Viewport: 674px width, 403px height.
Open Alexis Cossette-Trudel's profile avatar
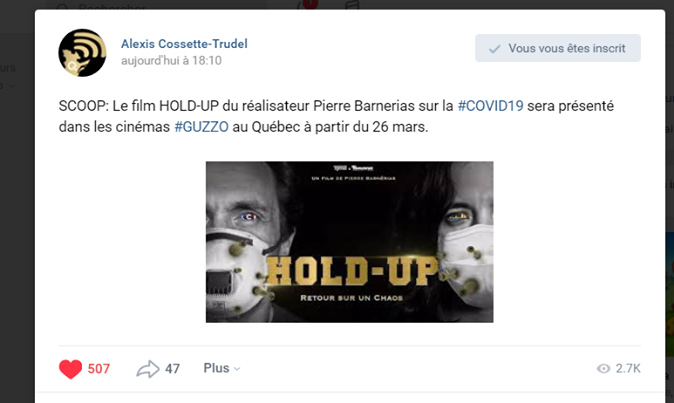click(82, 52)
